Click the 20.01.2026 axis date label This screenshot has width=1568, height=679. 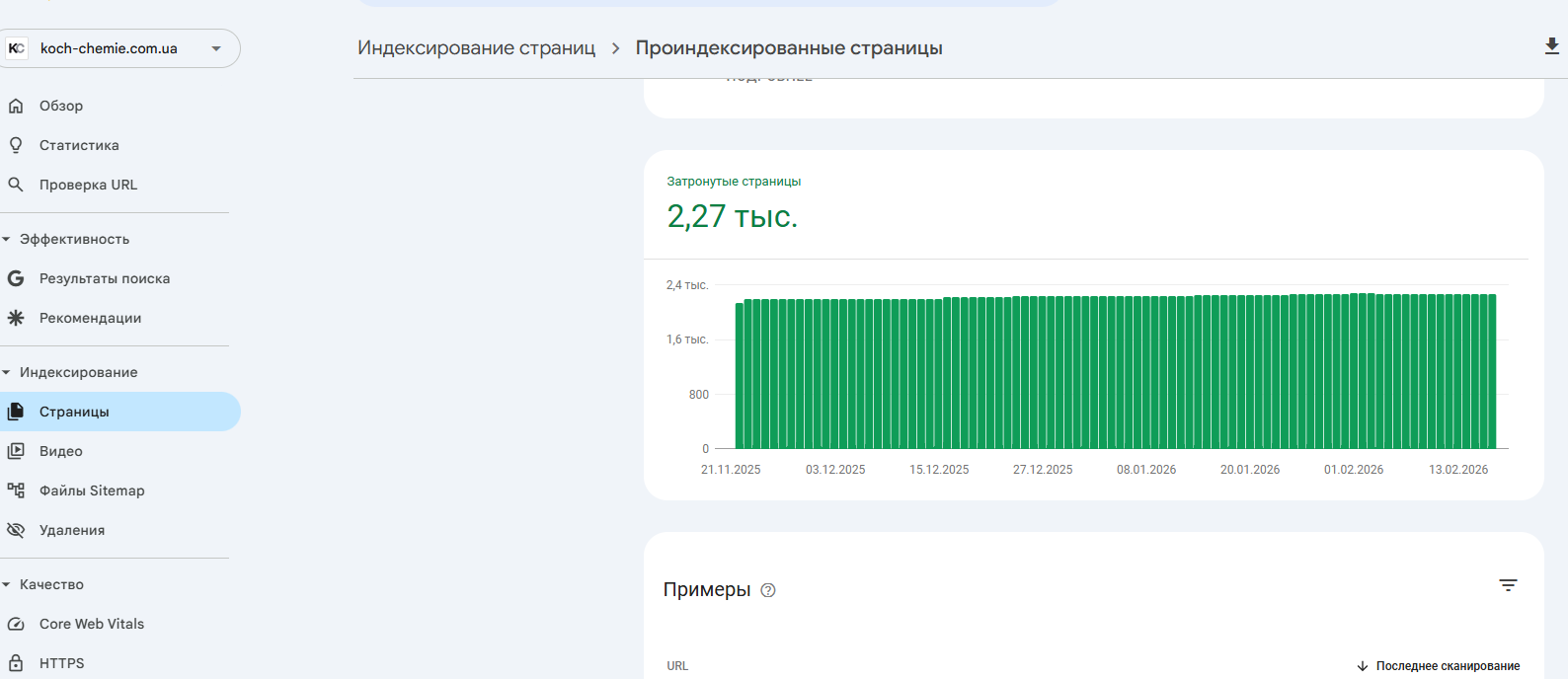coord(1250,470)
